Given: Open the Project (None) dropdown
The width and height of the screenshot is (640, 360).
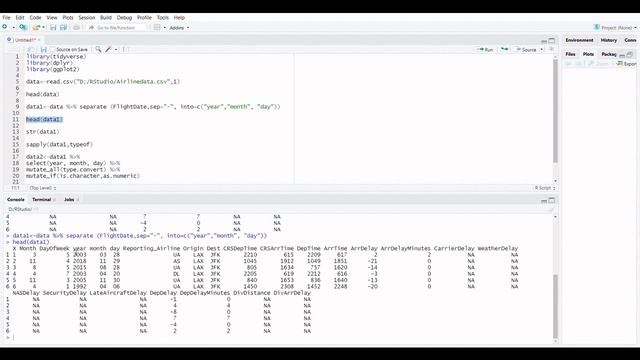Looking at the screenshot, I should click(615, 27).
